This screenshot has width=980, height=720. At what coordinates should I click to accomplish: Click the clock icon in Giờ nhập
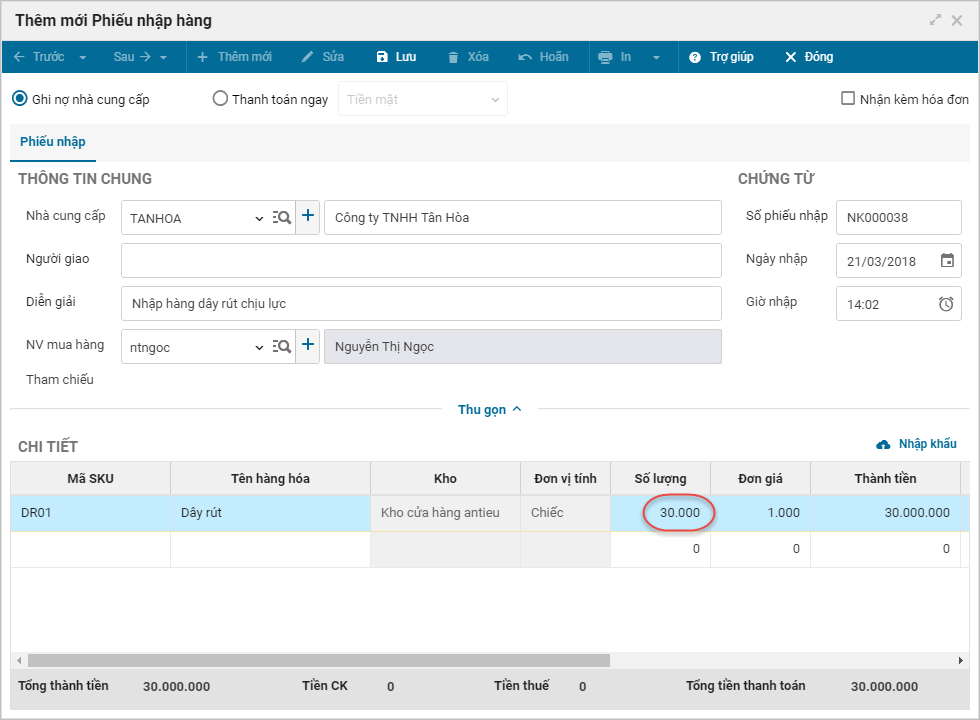point(946,304)
